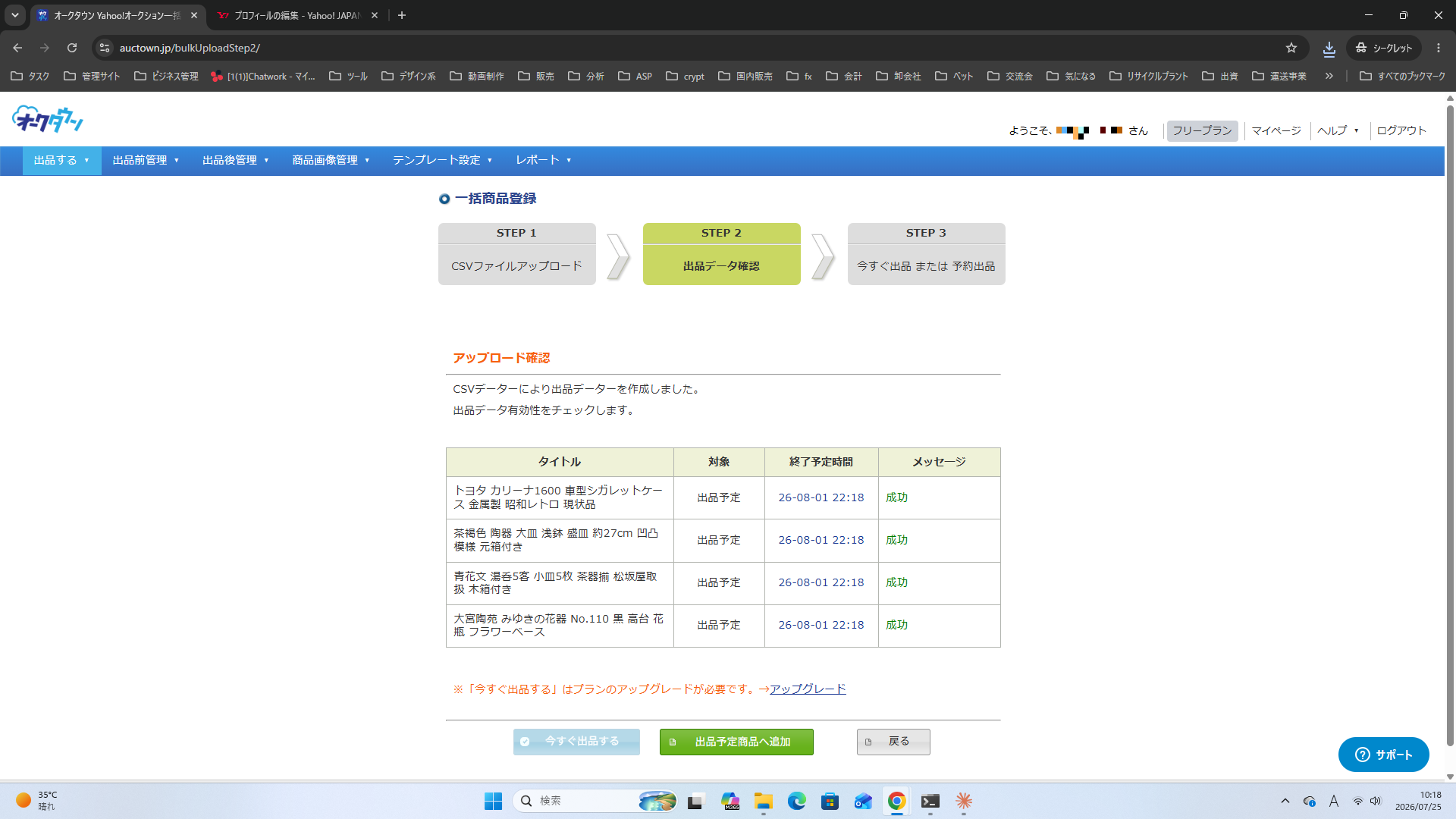
Task: Open the ASP bookmark folder
Action: pyautogui.click(x=635, y=76)
